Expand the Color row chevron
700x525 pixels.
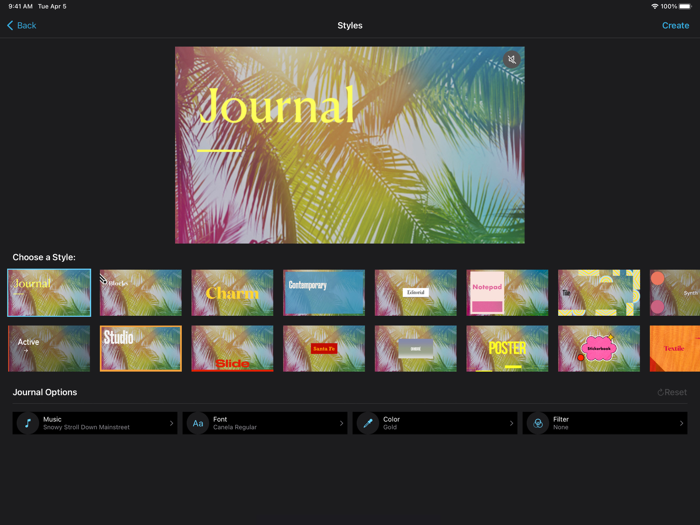click(x=512, y=423)
